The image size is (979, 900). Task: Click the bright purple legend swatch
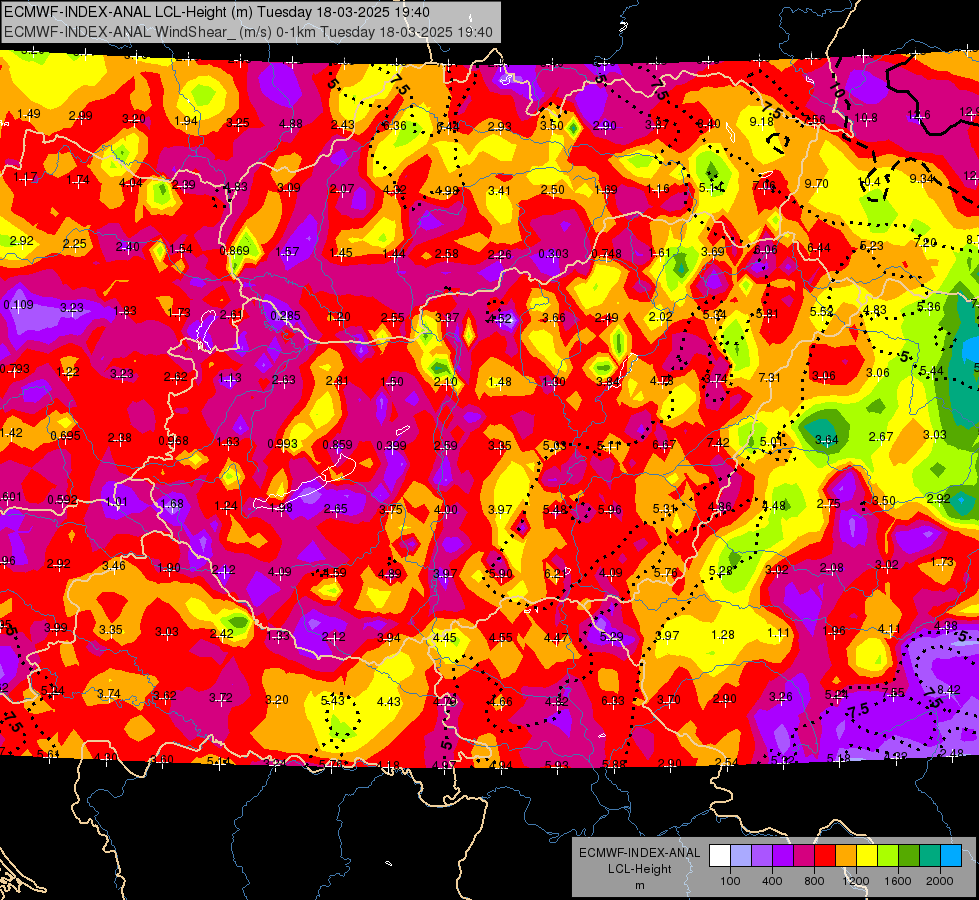[783, 856]
